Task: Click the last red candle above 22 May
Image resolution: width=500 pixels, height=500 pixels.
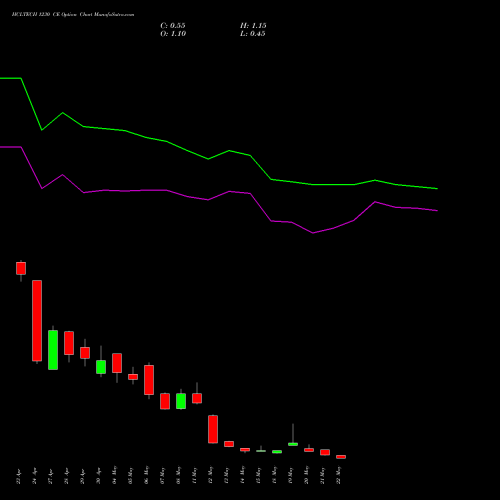Action: tap(341, 457)
